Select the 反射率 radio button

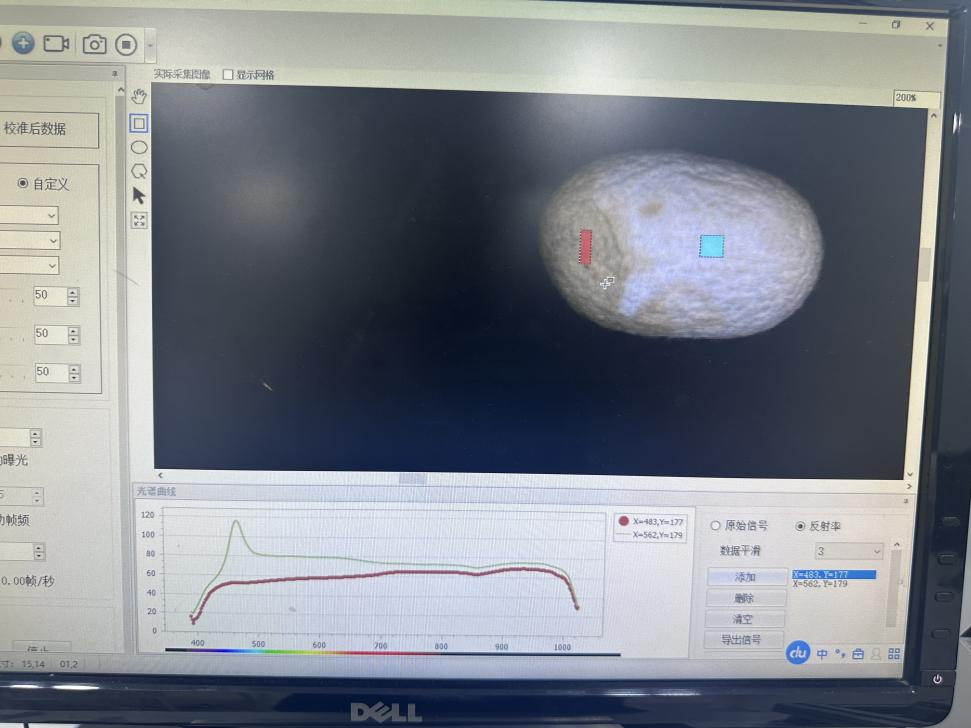tap(800, 526)
